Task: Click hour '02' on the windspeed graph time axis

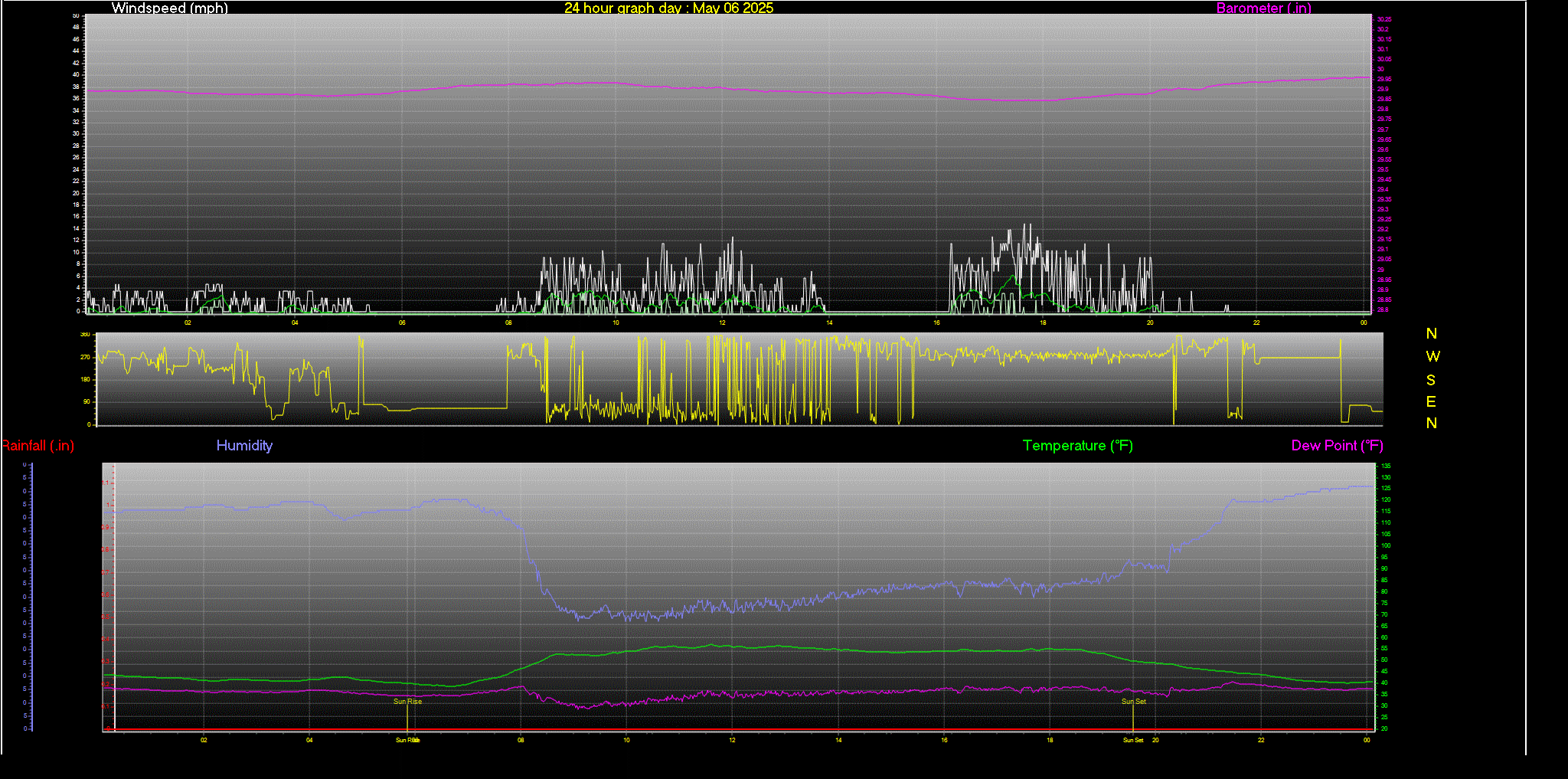Action: [x=188, y=322]
